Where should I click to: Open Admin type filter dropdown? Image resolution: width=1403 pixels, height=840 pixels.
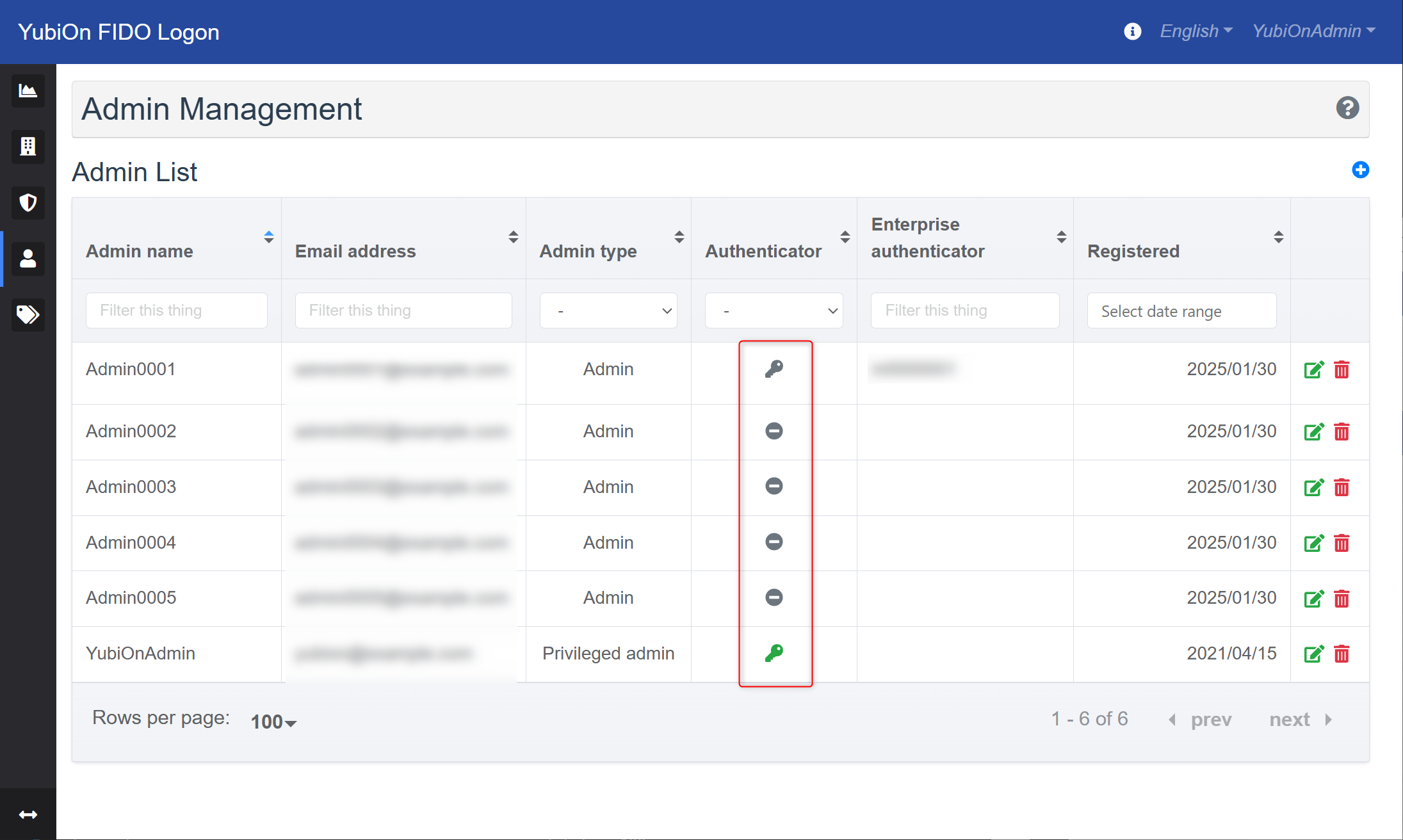[x=608, y=311]
